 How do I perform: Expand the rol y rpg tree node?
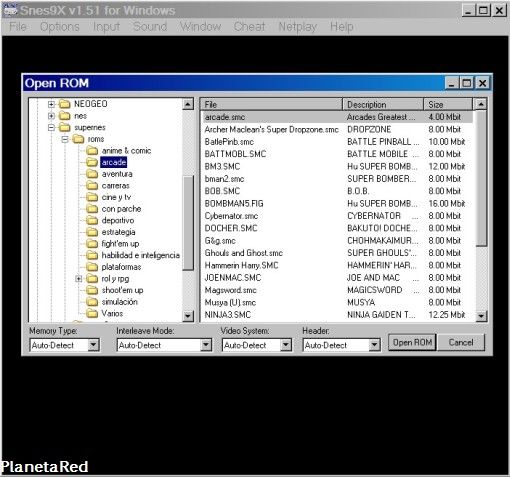pyautogui.click(x=79, y=279)
